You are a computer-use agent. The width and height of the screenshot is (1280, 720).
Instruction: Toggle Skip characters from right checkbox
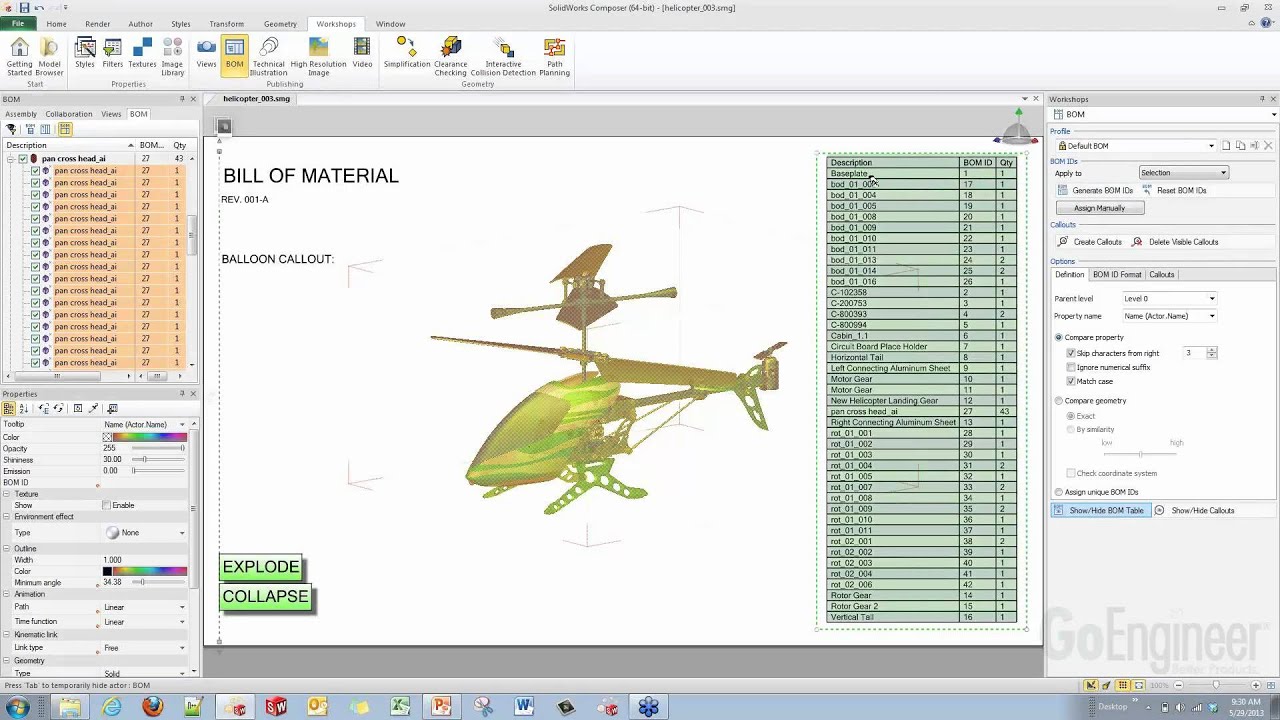point(1071,353)
